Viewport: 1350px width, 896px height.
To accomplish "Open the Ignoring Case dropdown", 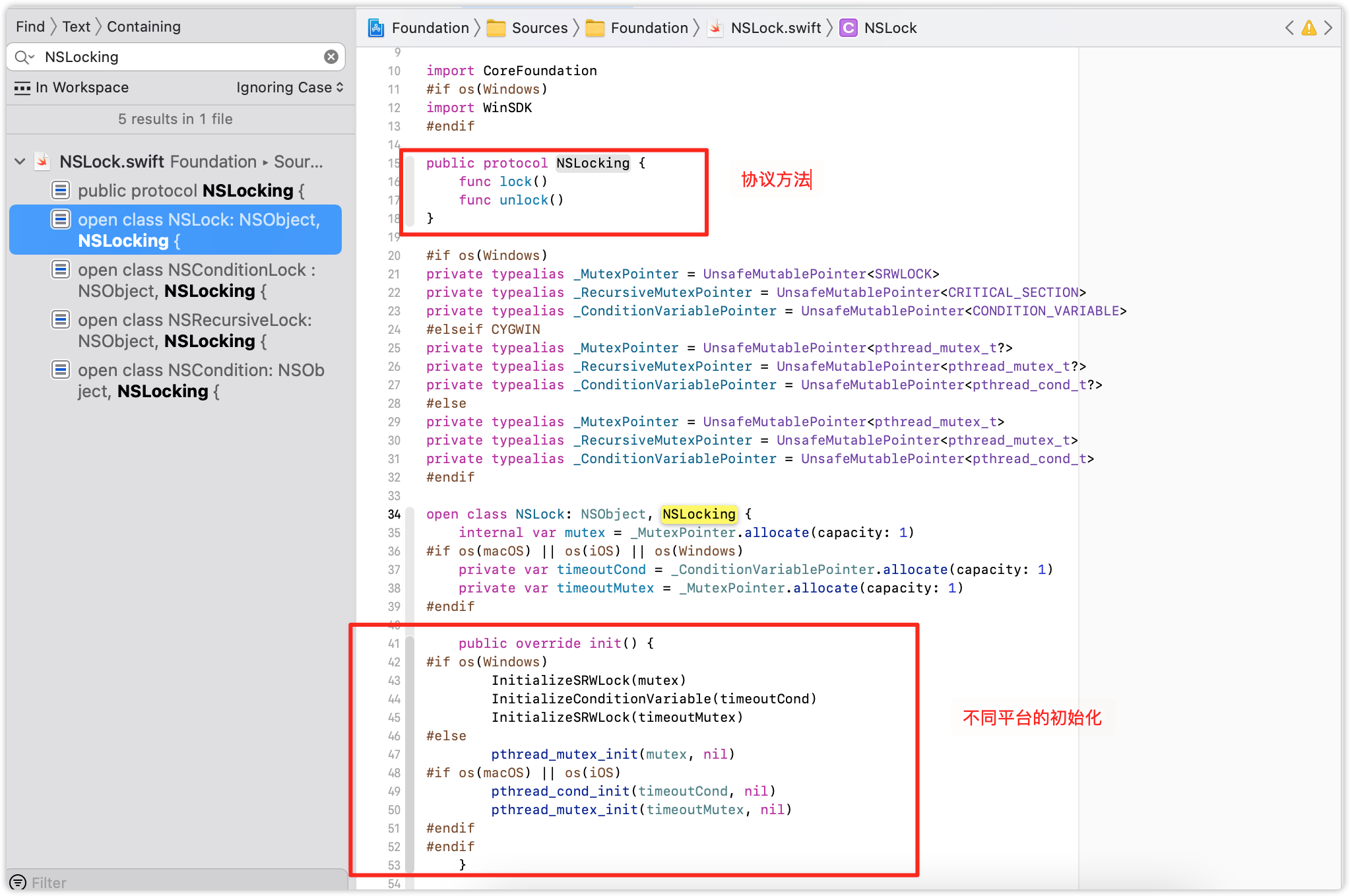I will [x=290, y=88].
